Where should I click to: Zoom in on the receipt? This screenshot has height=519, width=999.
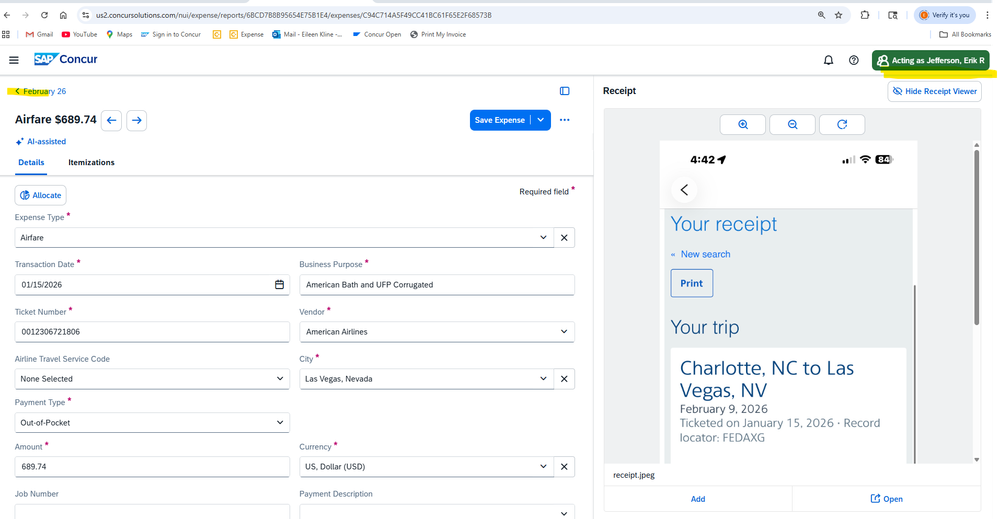click(743, 125)
